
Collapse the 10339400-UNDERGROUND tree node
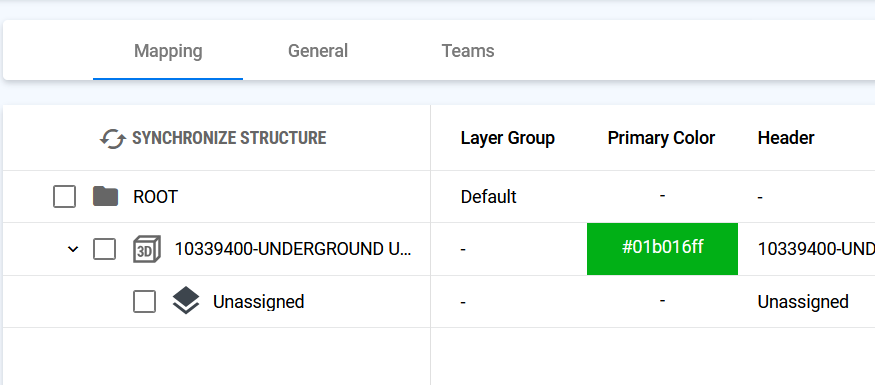click(73, 249)
